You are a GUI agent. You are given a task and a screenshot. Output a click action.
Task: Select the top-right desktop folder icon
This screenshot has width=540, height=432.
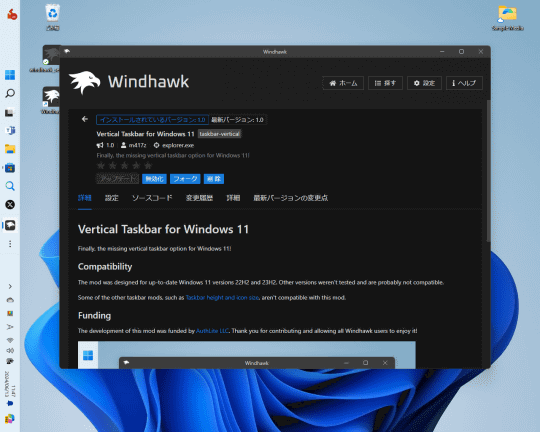[508, 18]
